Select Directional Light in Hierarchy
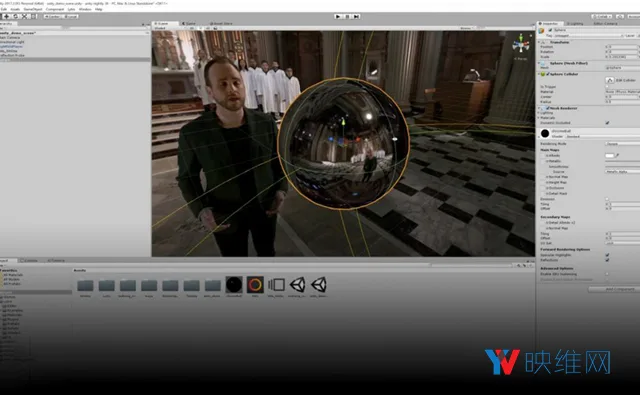Viewport: 640px width, 395px height. 12,42
